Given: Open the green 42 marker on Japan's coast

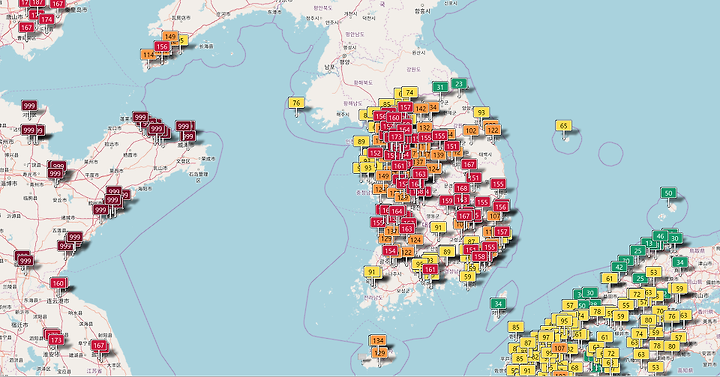Looking at the screenshot, I should (x=619, y=267).
